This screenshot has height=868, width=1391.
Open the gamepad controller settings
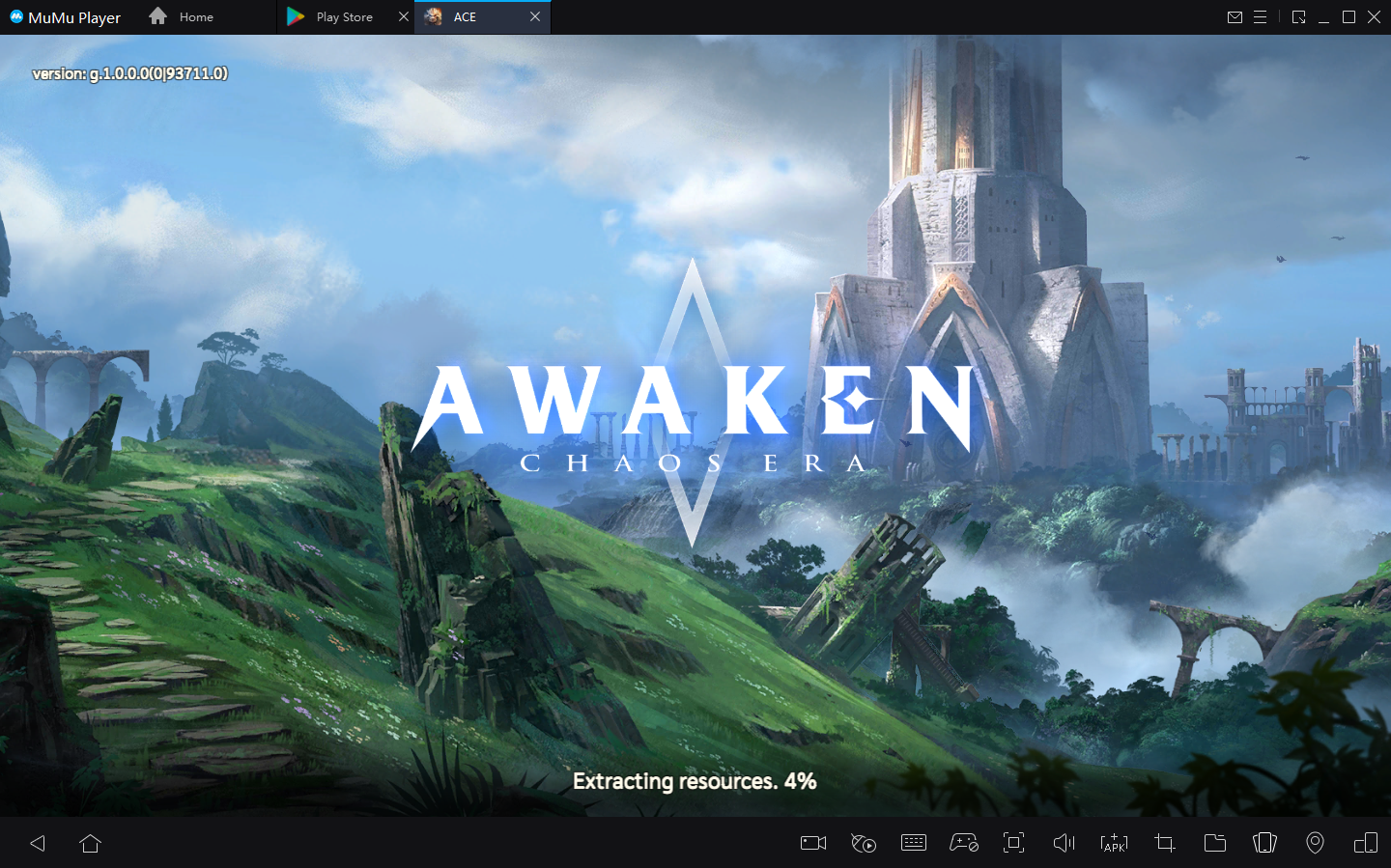pos(963,843)
